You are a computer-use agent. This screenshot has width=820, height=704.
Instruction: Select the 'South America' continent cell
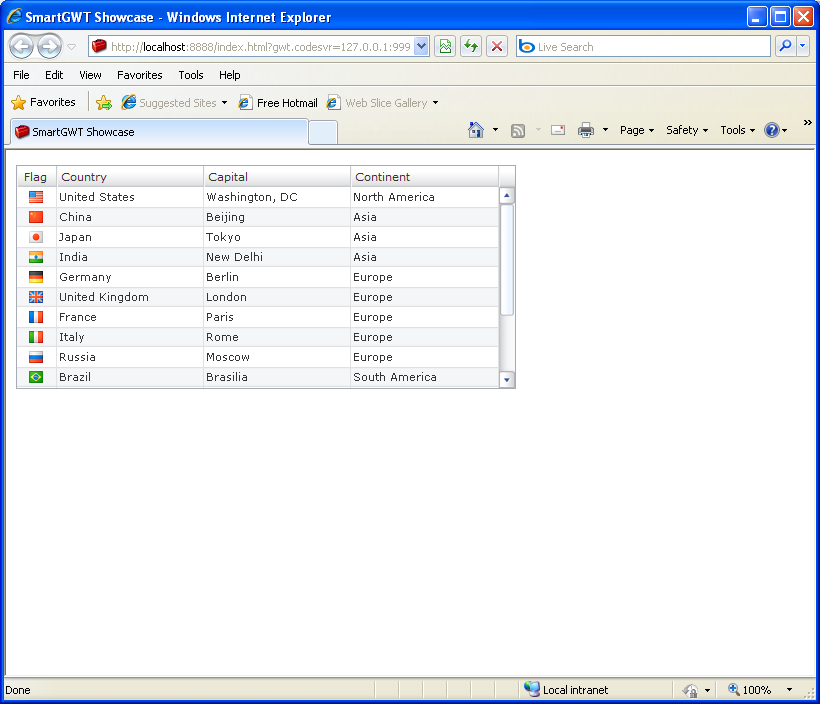[424, 377]
